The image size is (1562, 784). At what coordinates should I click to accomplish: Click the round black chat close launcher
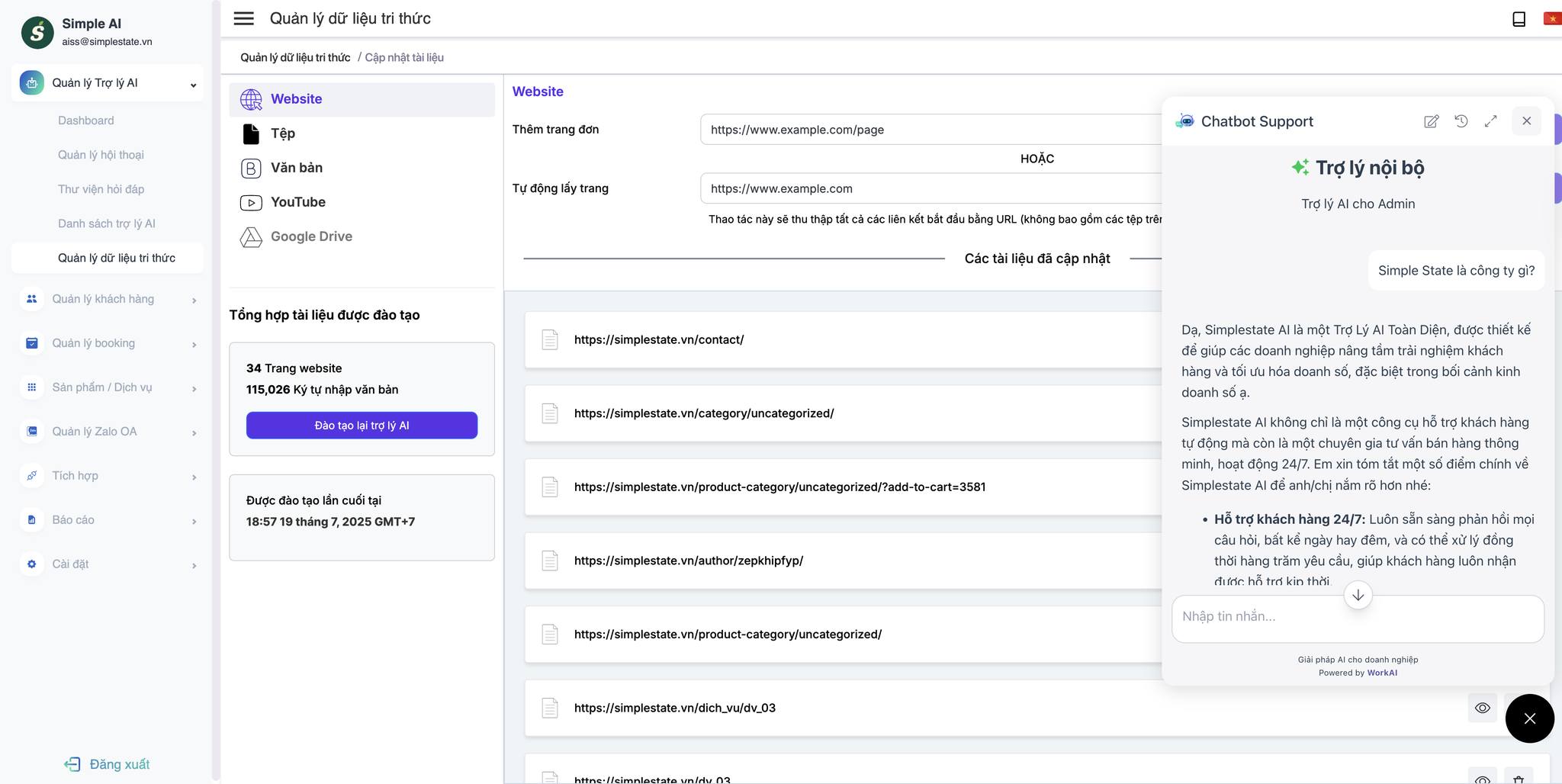point(1529,718)
